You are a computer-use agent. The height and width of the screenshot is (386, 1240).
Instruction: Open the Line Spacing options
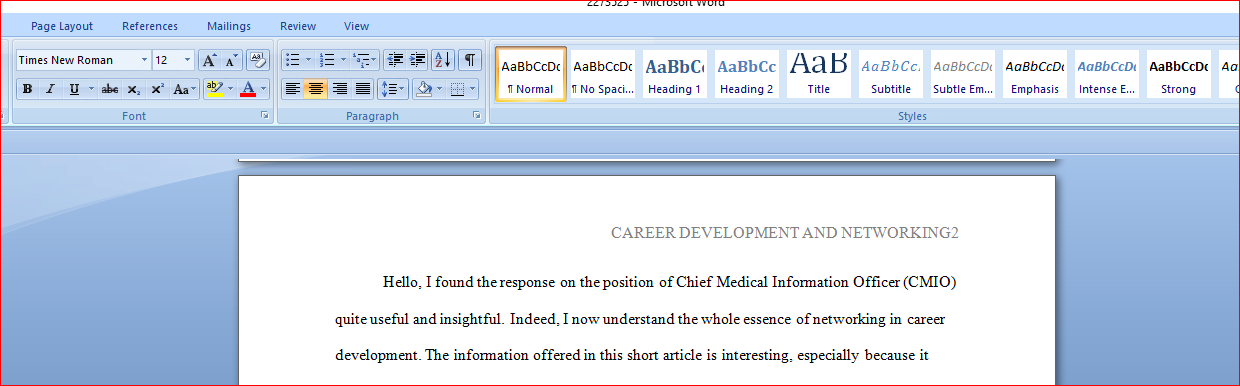click(394, 89)
